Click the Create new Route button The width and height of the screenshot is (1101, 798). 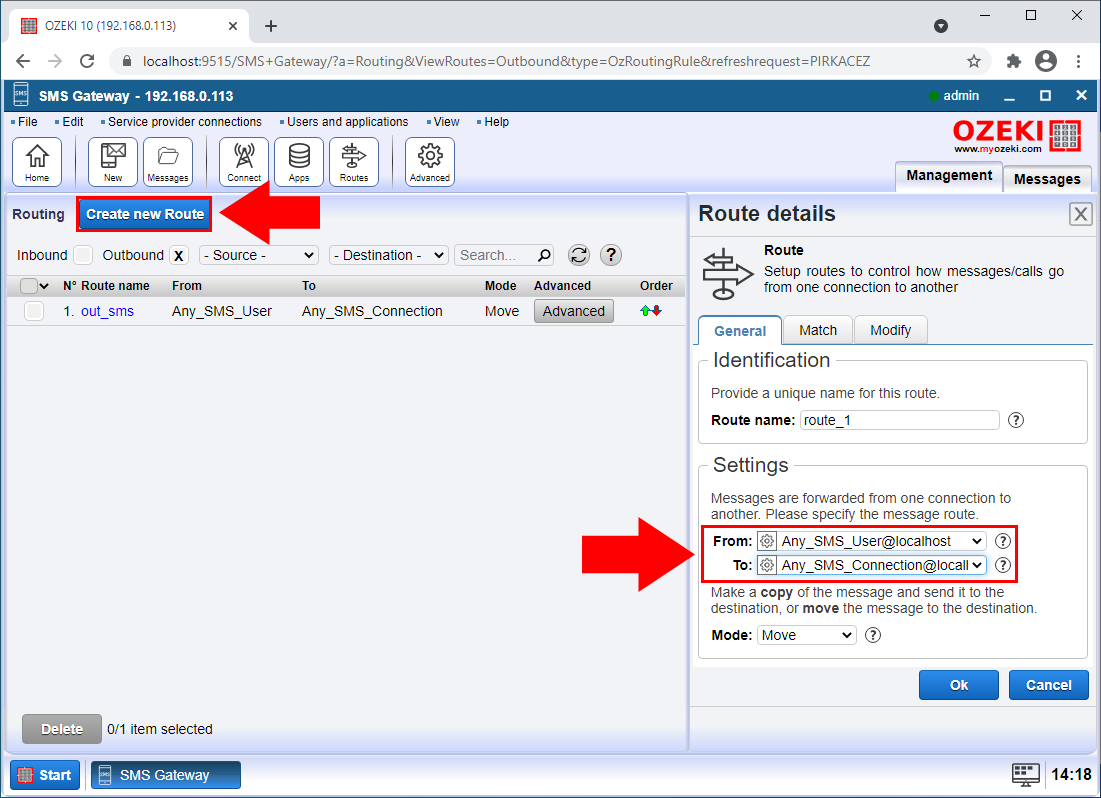[145, 214]
